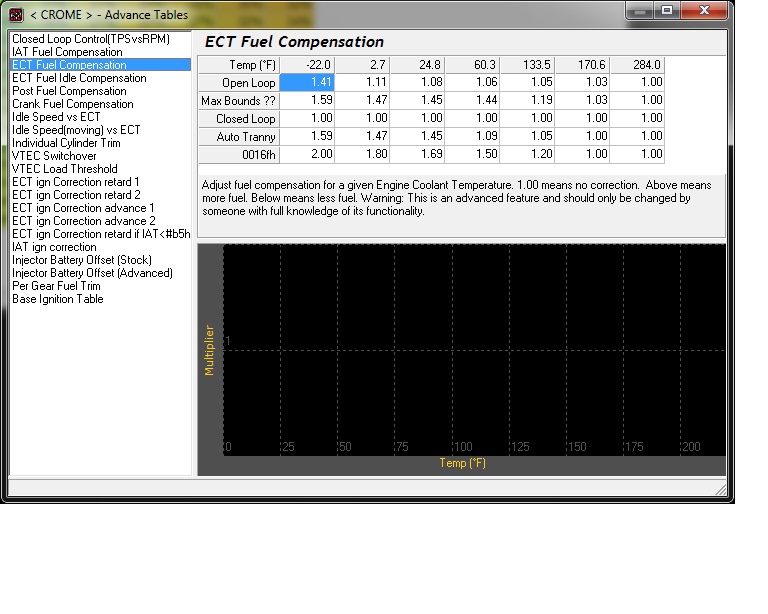Select ECT ign Correction advance 2
Image resolution: width=768 pixels, height=614 pixels.
[x=83, y=221]
